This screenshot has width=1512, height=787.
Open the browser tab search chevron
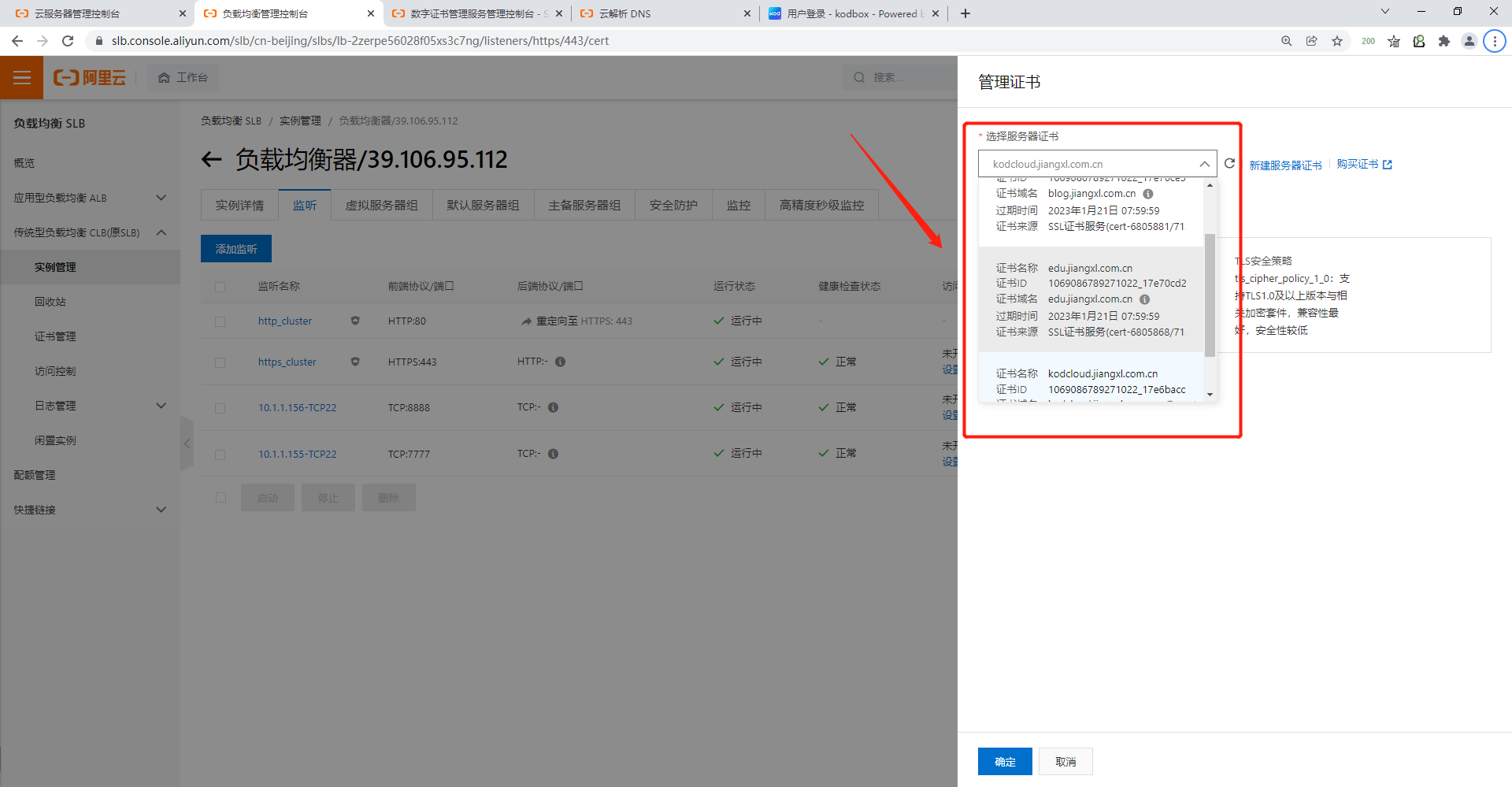(1385, 12)
